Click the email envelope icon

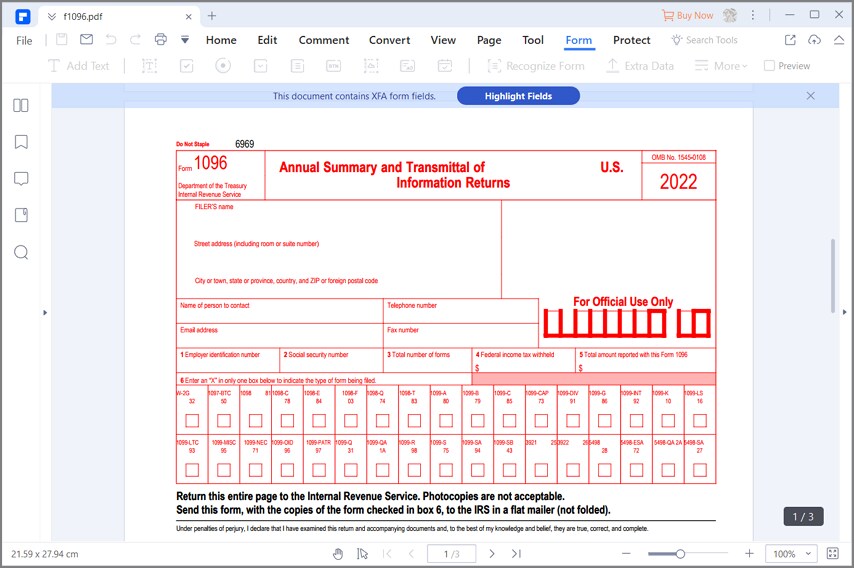[x=86, y=39]
